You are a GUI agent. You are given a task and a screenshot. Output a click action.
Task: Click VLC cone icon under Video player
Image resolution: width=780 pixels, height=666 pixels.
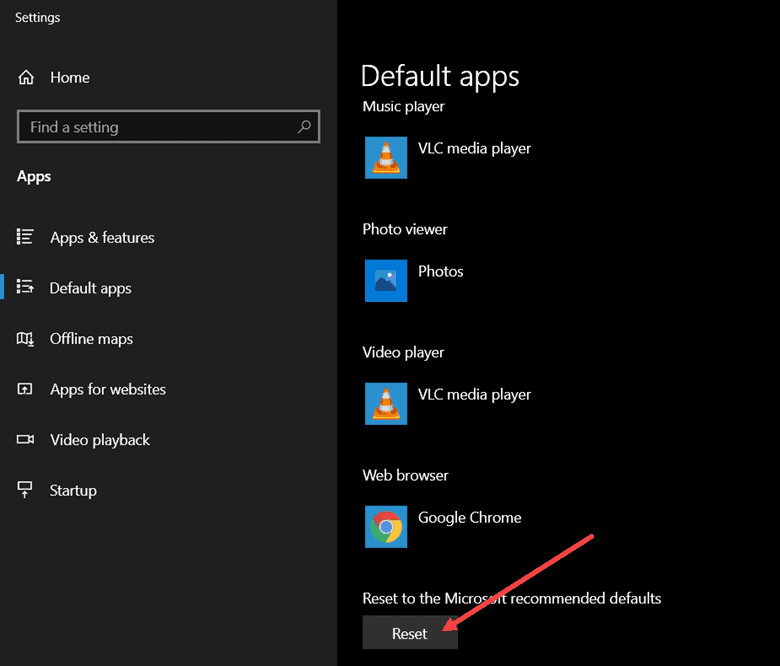[x=386, y=404]
